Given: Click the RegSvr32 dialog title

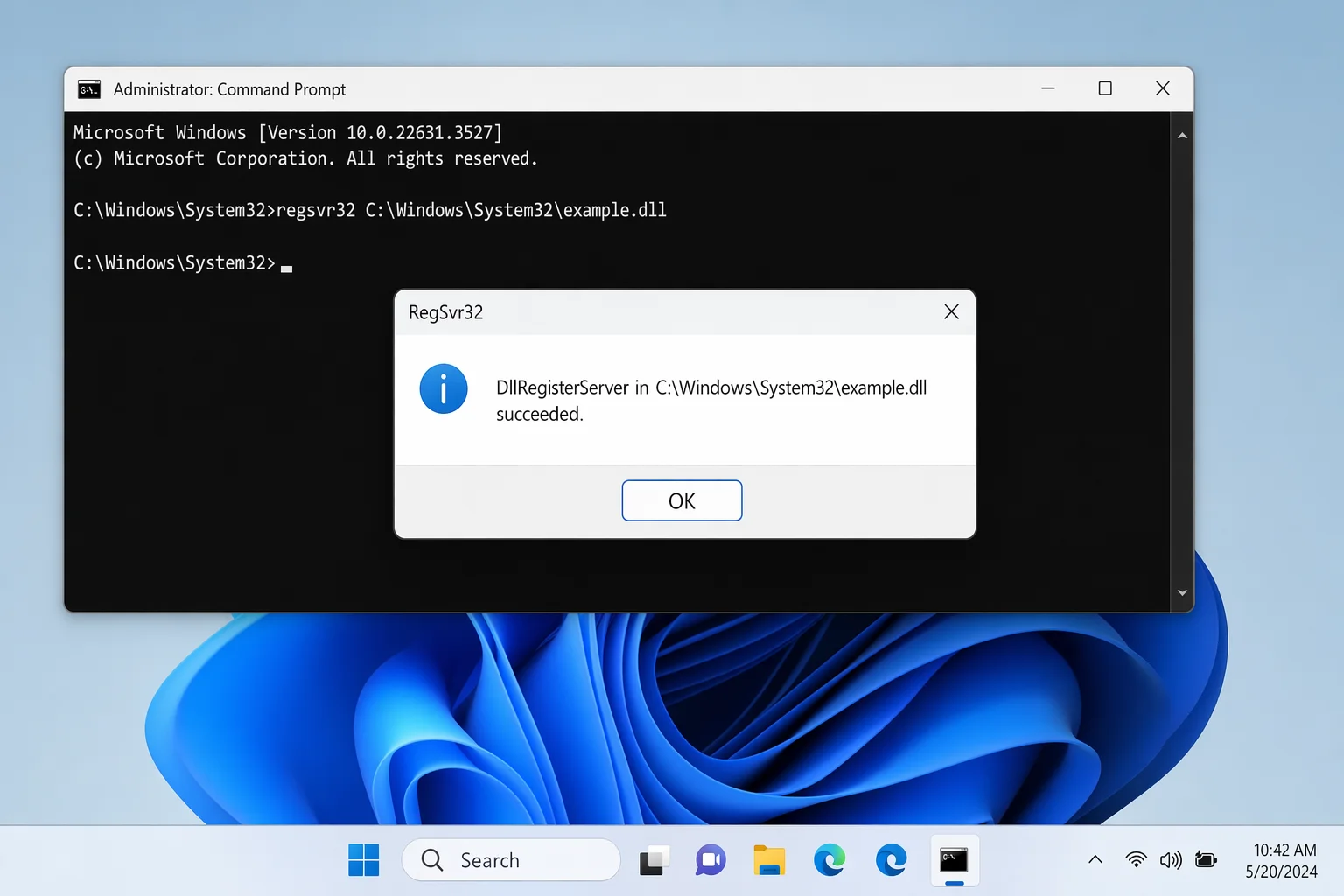Looking at the screenshot, I should 446,312.
